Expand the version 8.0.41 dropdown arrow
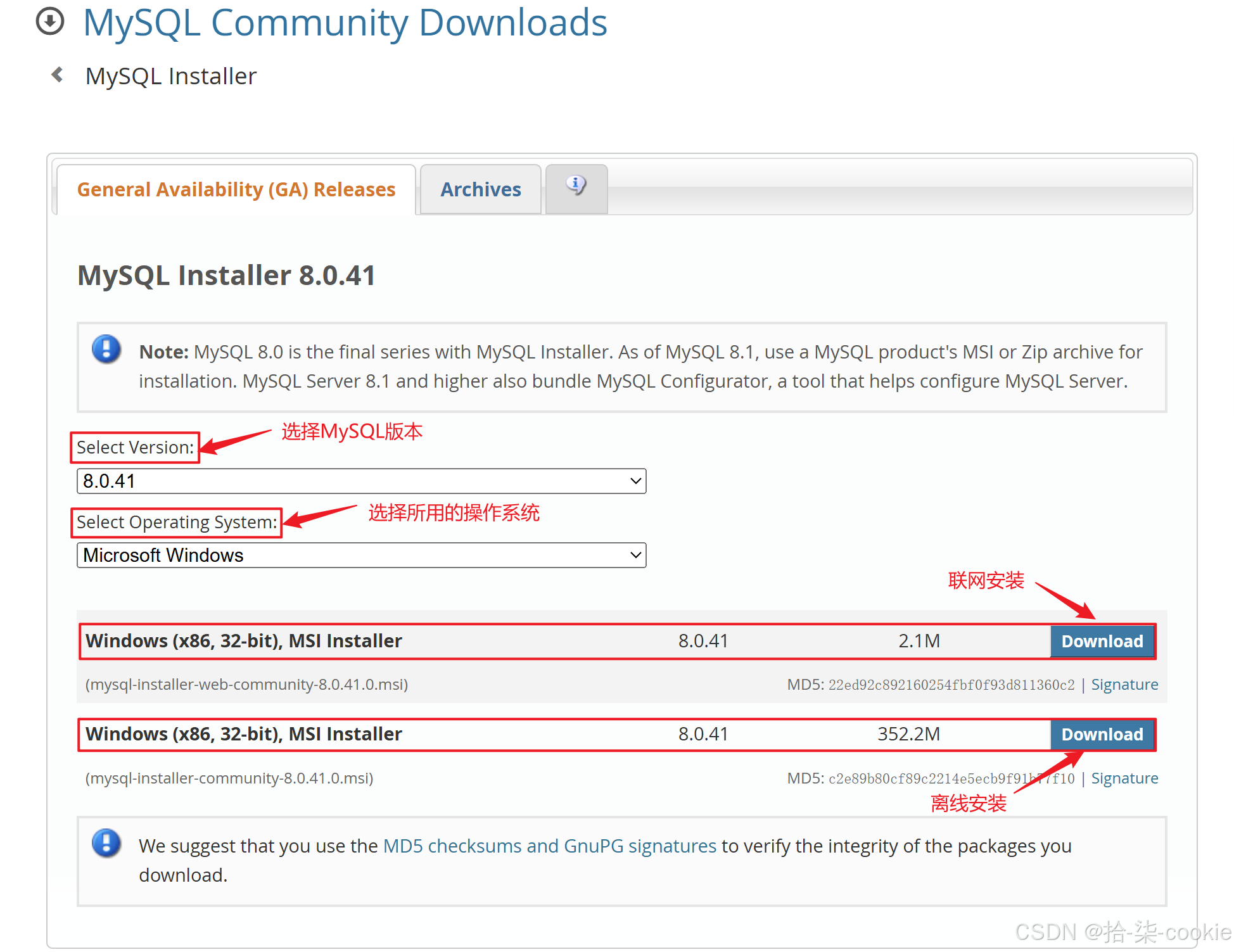This screenshot has height=952, width=1234. [x=636, y=481]
